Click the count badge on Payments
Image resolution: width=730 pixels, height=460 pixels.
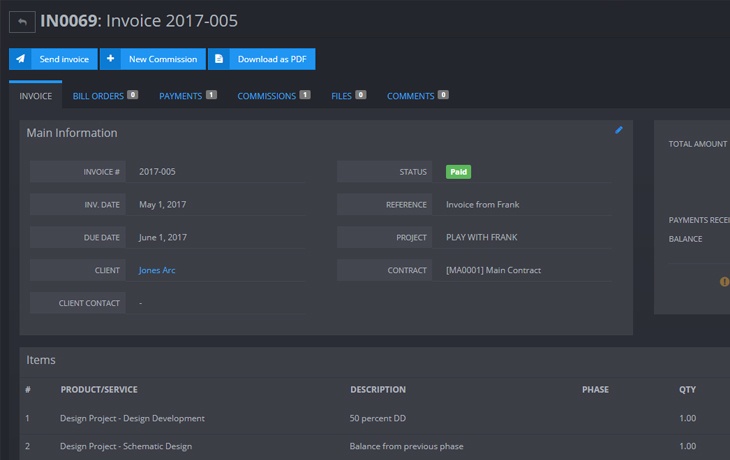[x=211, y=95]
